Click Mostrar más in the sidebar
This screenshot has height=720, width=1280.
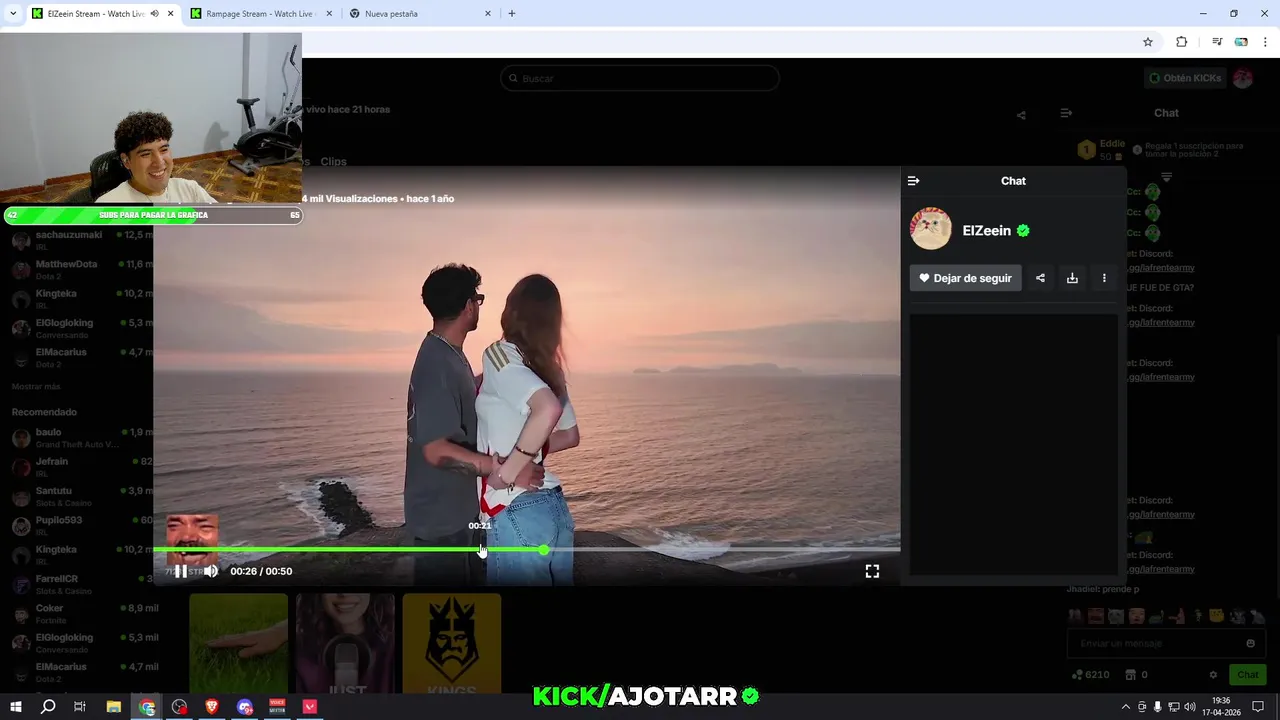pyautogui.click(x=36, y=386)
